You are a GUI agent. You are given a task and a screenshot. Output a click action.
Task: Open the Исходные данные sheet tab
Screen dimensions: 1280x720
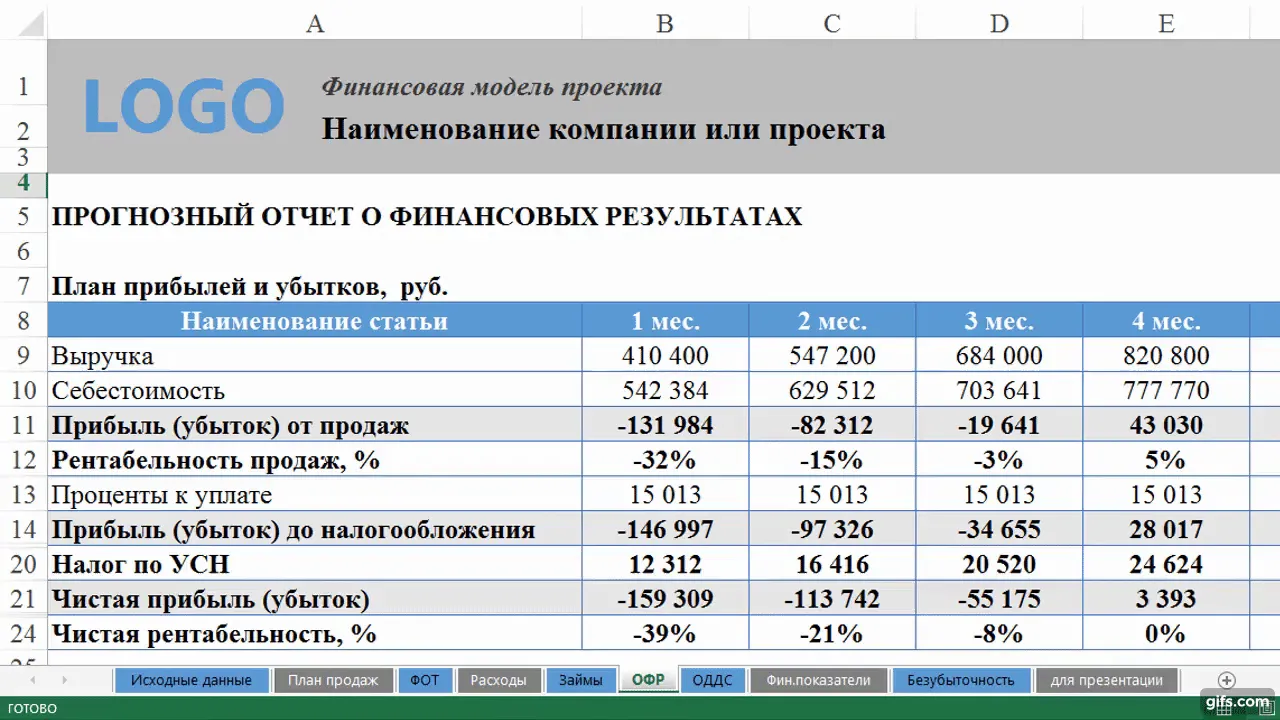point(191,680)
